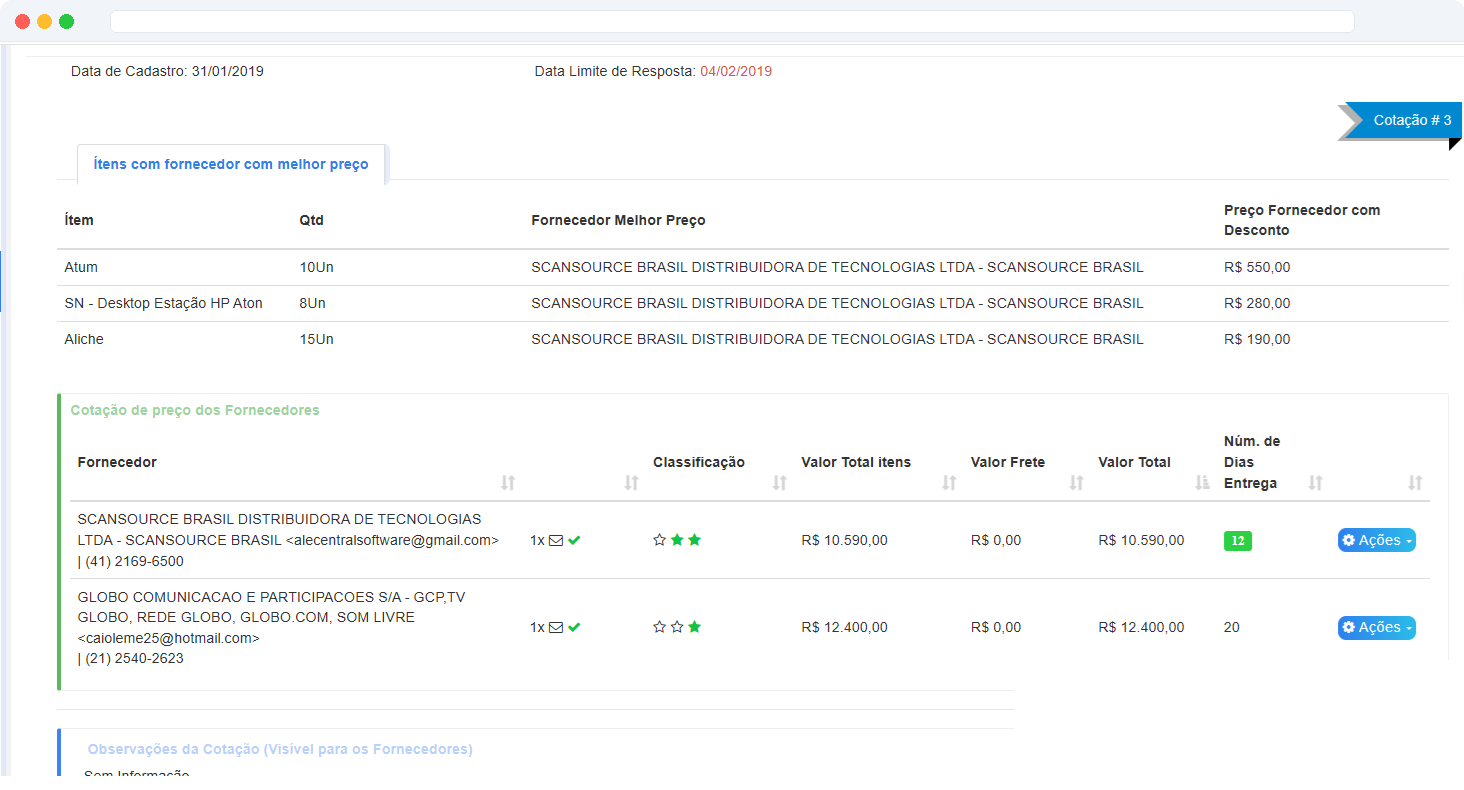Click green checkmark in GLOBO row
Viewport: 1464px width, 790px height.
(574, 627)
